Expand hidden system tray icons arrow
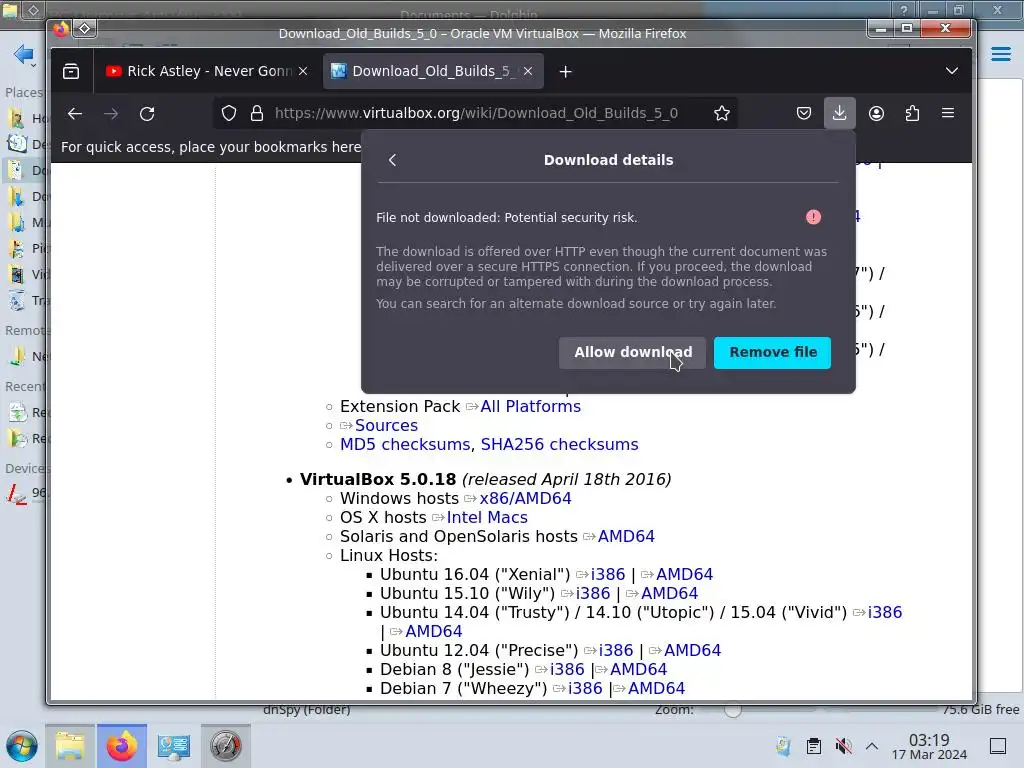The width and height of the screenshot is (1024, 768). point(872,746)
